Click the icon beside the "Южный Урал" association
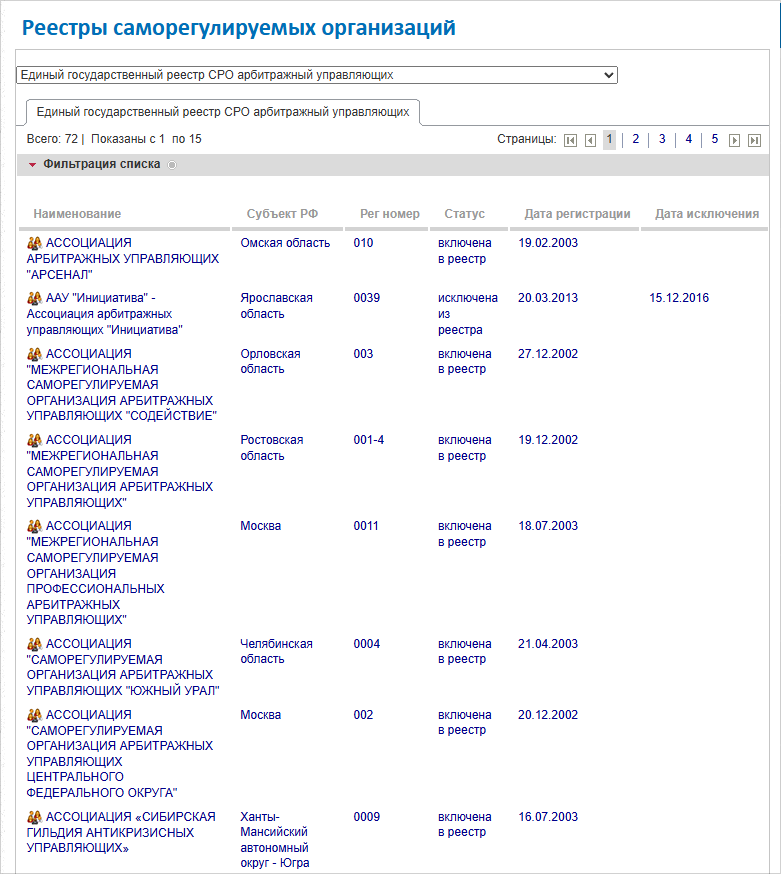 [34, 644]
